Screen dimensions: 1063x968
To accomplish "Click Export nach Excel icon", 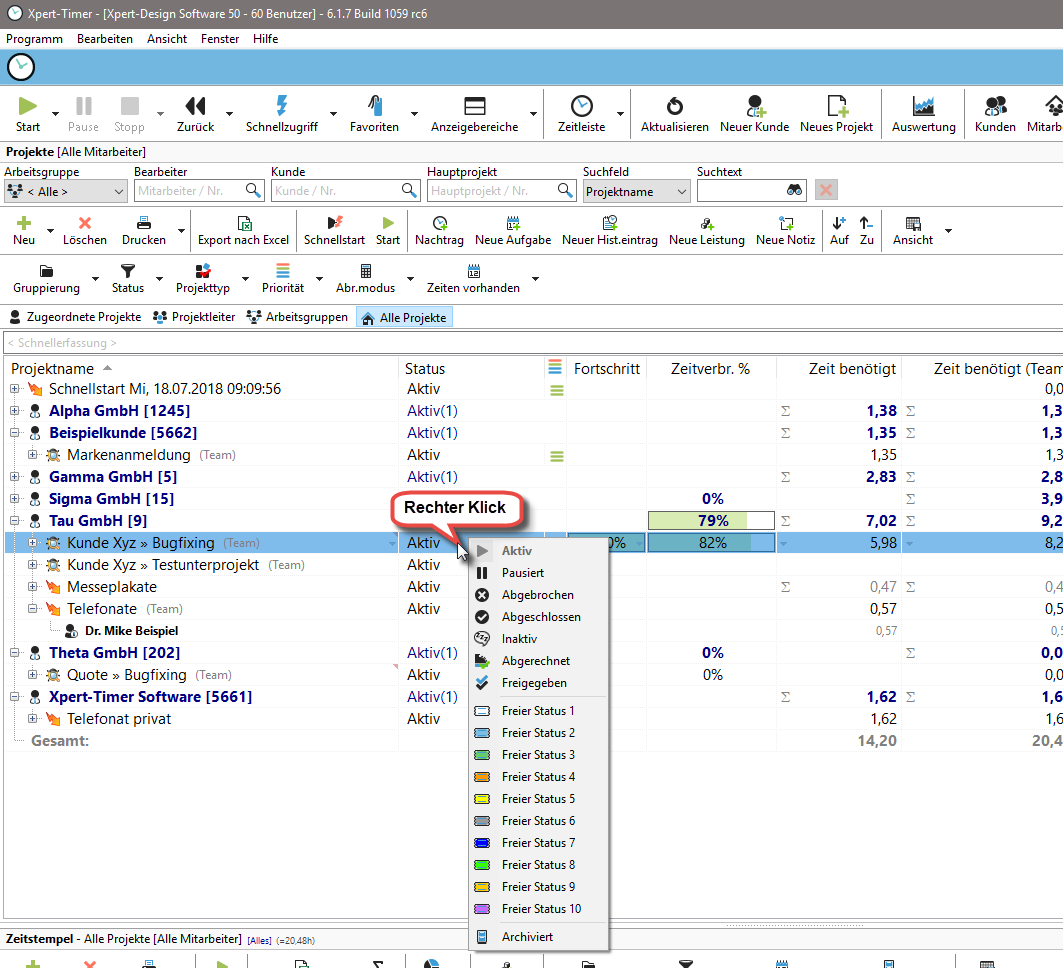I will pos(243,223).
